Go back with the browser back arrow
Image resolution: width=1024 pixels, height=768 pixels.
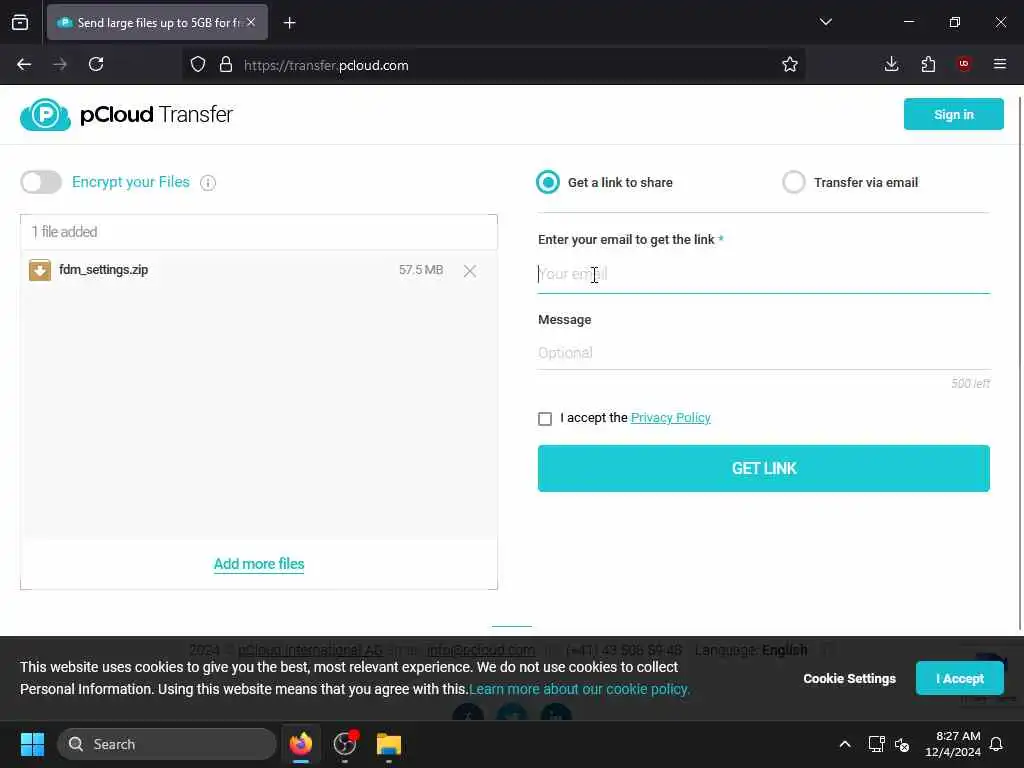point(24,64)
